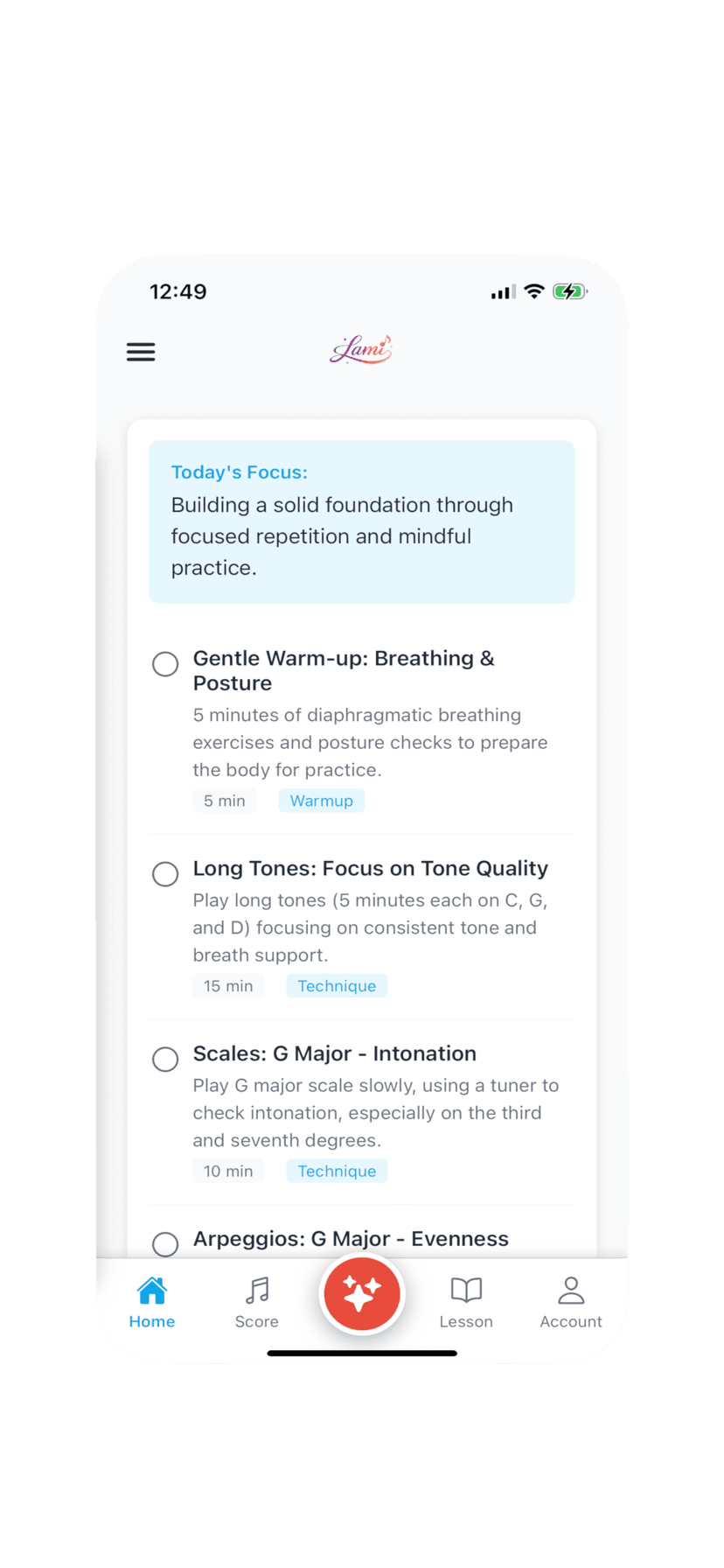Open the Account tab label
724x1568 pixels.
(571, 1322)
